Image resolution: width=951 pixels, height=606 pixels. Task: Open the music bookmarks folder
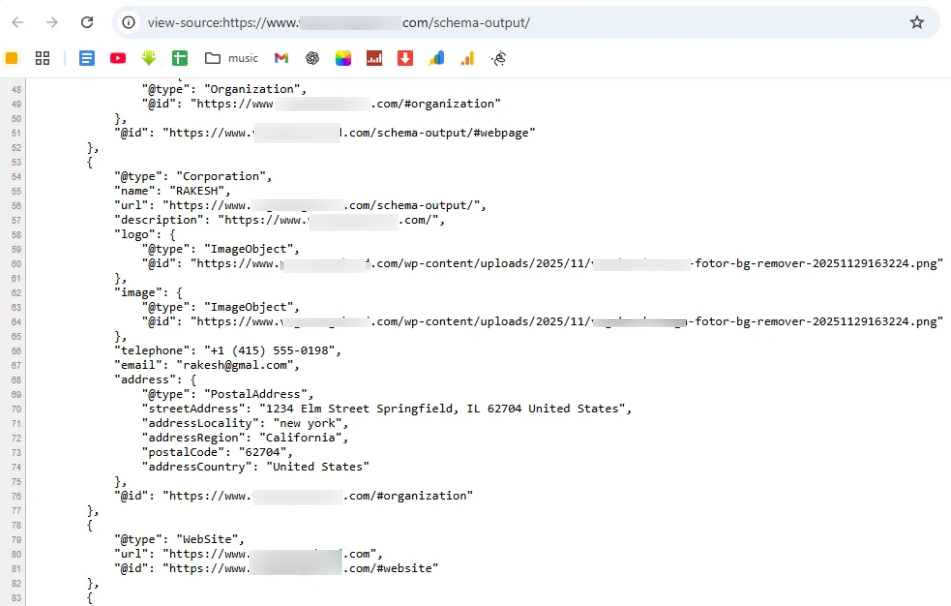point(225,58)
